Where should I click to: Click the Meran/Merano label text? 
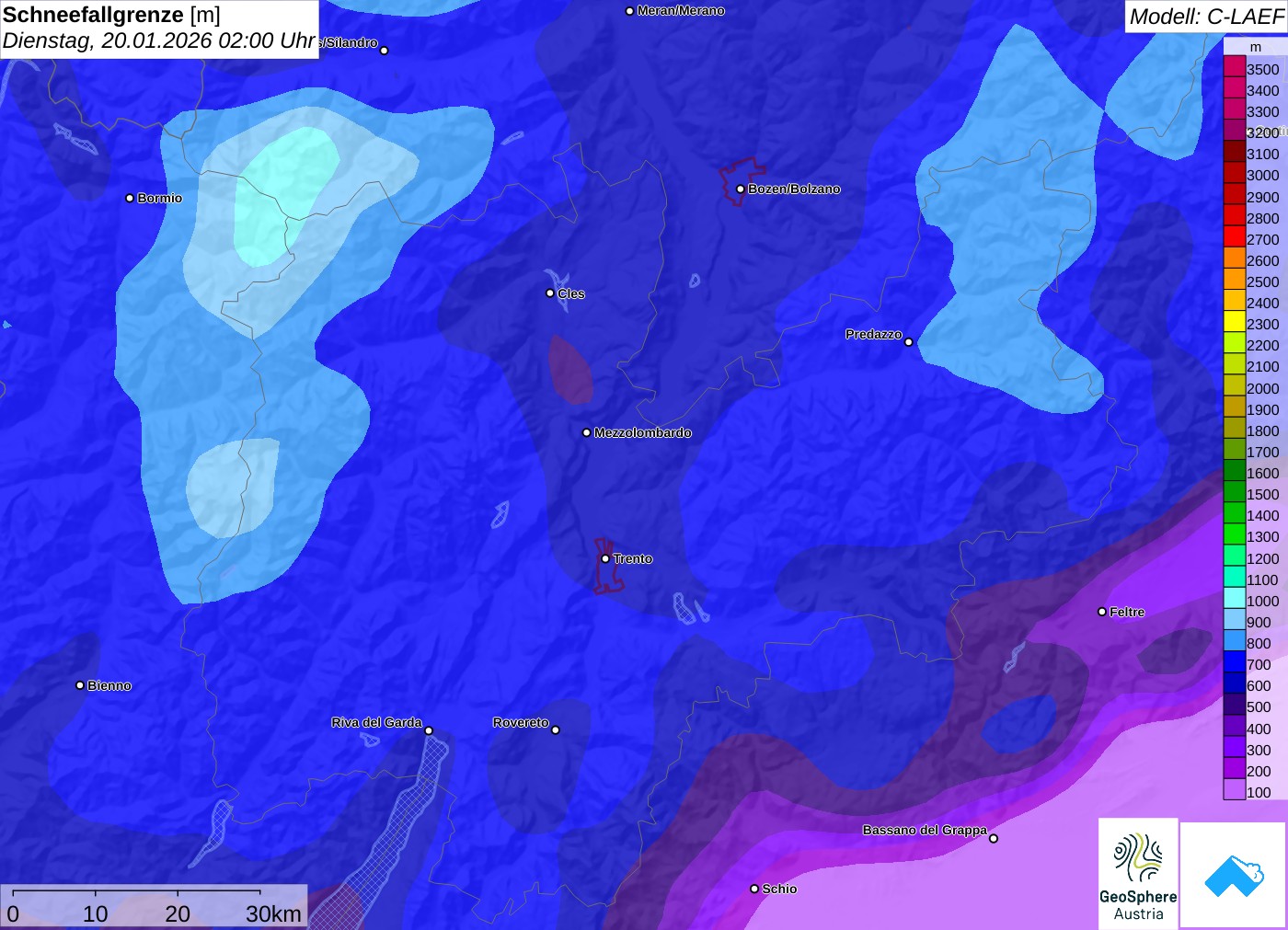pyautogui.click(x=681, y=10)
